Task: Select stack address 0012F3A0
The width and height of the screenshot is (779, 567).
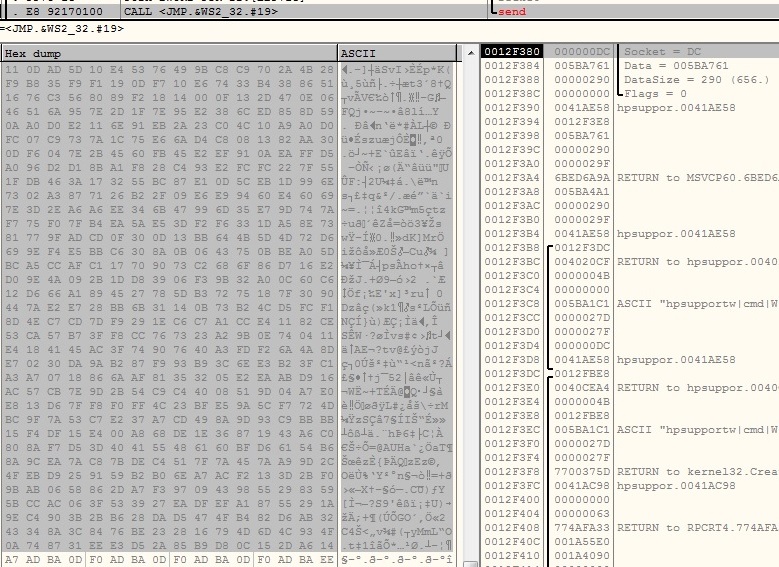Action: pyautogui.click(x=512, y=163)
